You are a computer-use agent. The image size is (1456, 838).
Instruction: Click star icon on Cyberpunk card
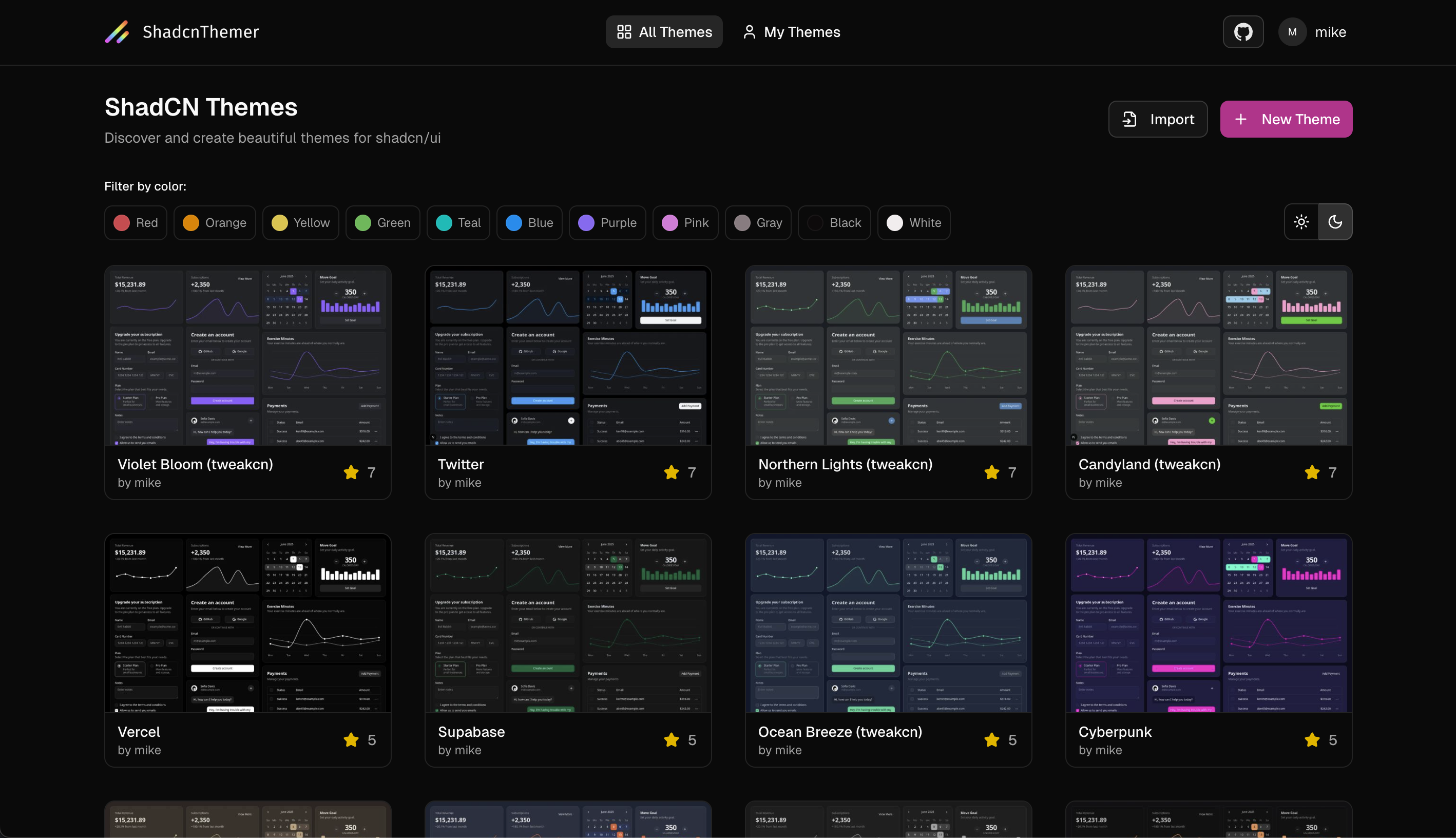pos(1312,740)
